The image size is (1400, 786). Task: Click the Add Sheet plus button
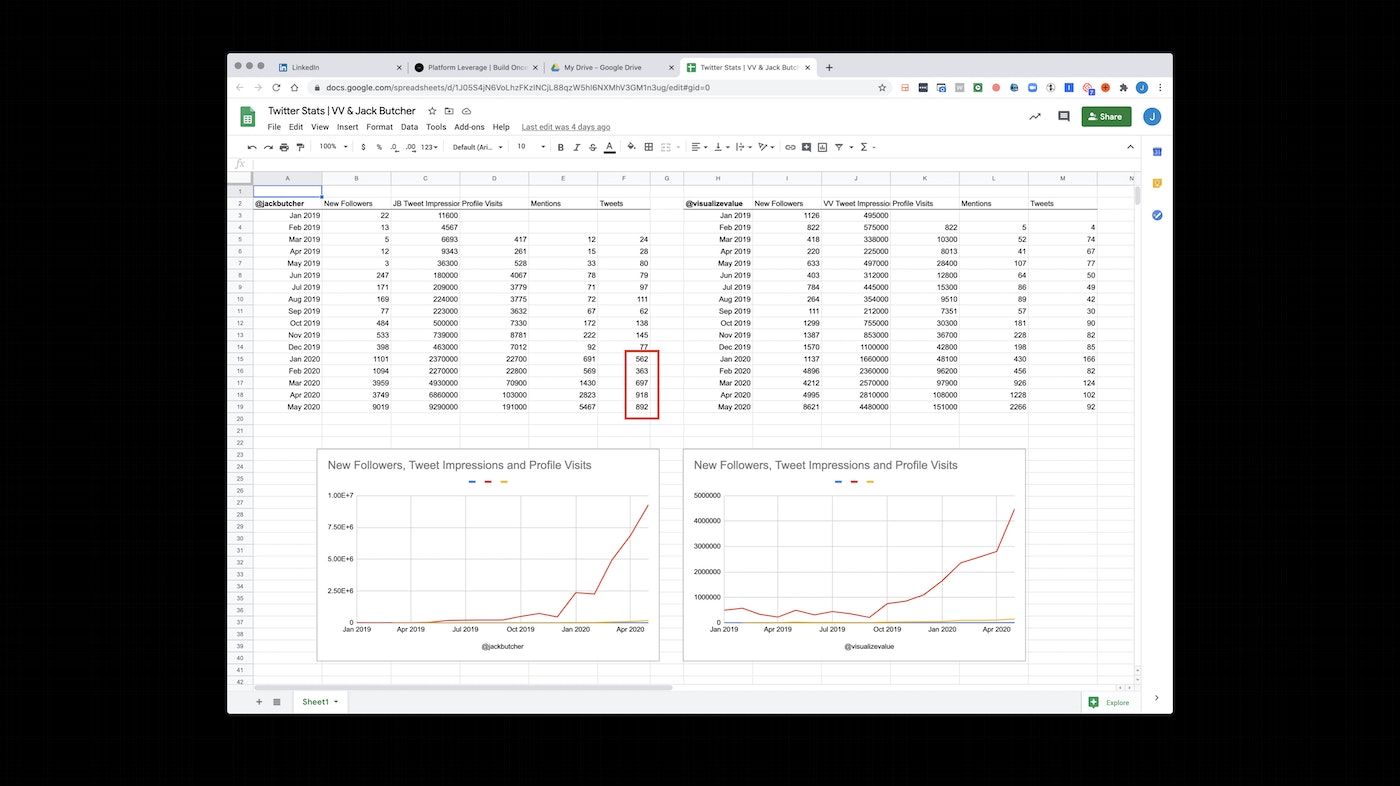coord(259,702)
